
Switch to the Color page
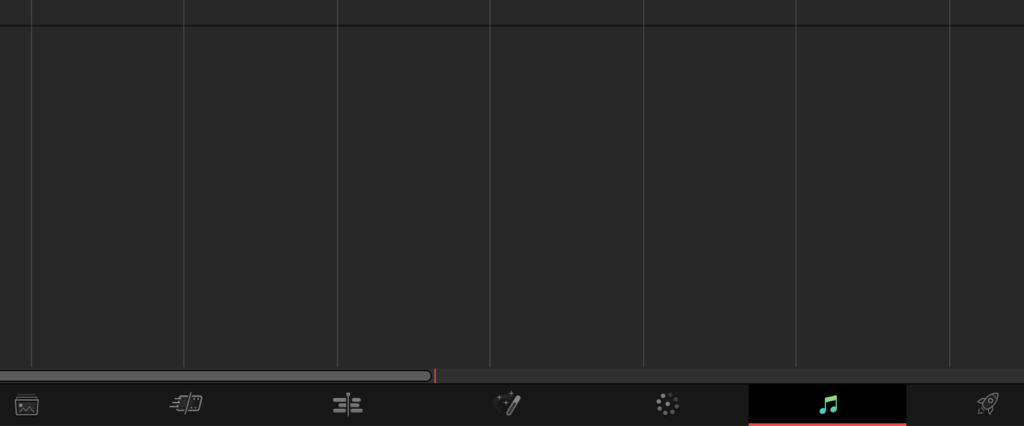coord(667,404)
